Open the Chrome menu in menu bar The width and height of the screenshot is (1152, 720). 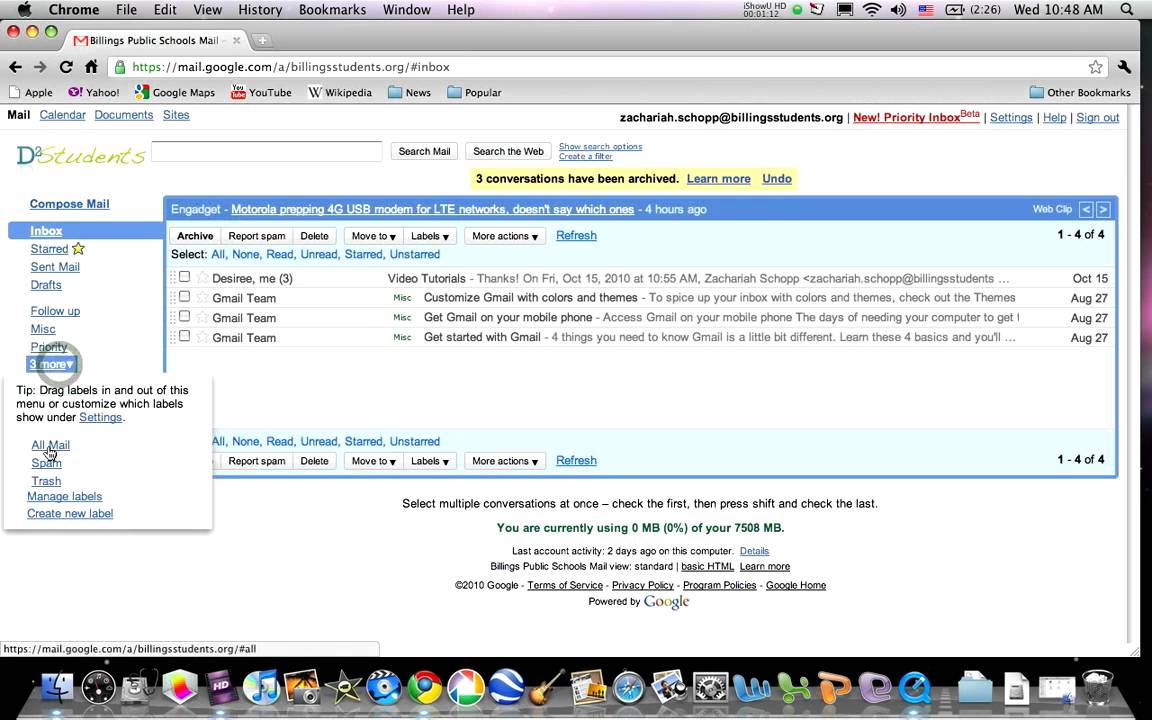pyautogui.click(x=73, y=10)
